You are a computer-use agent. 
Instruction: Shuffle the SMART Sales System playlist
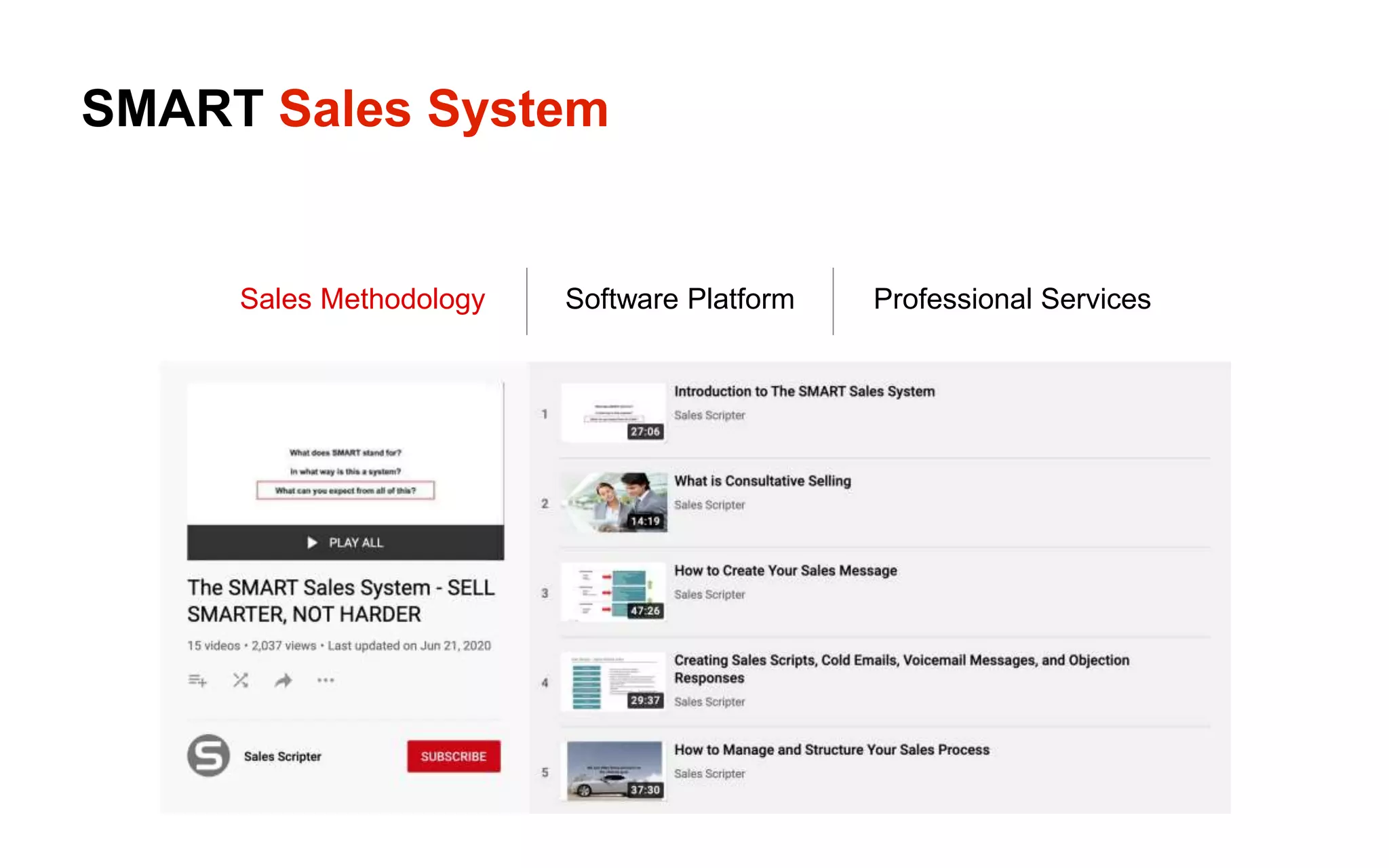[x=241, y=680]
